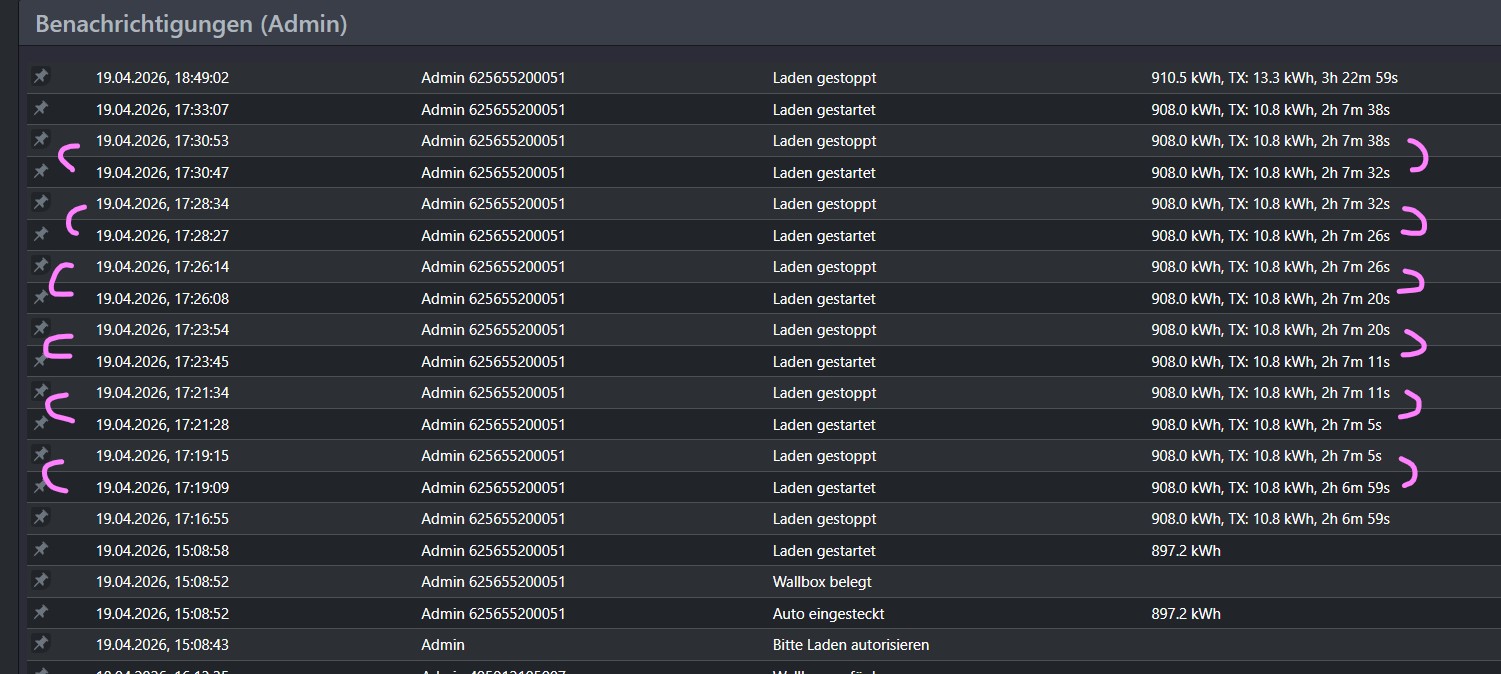Viewport: 1501px width, 674px height.
Task: Toggle pin on Bitte Laden autorisieren notification
Action: point(40,644)
